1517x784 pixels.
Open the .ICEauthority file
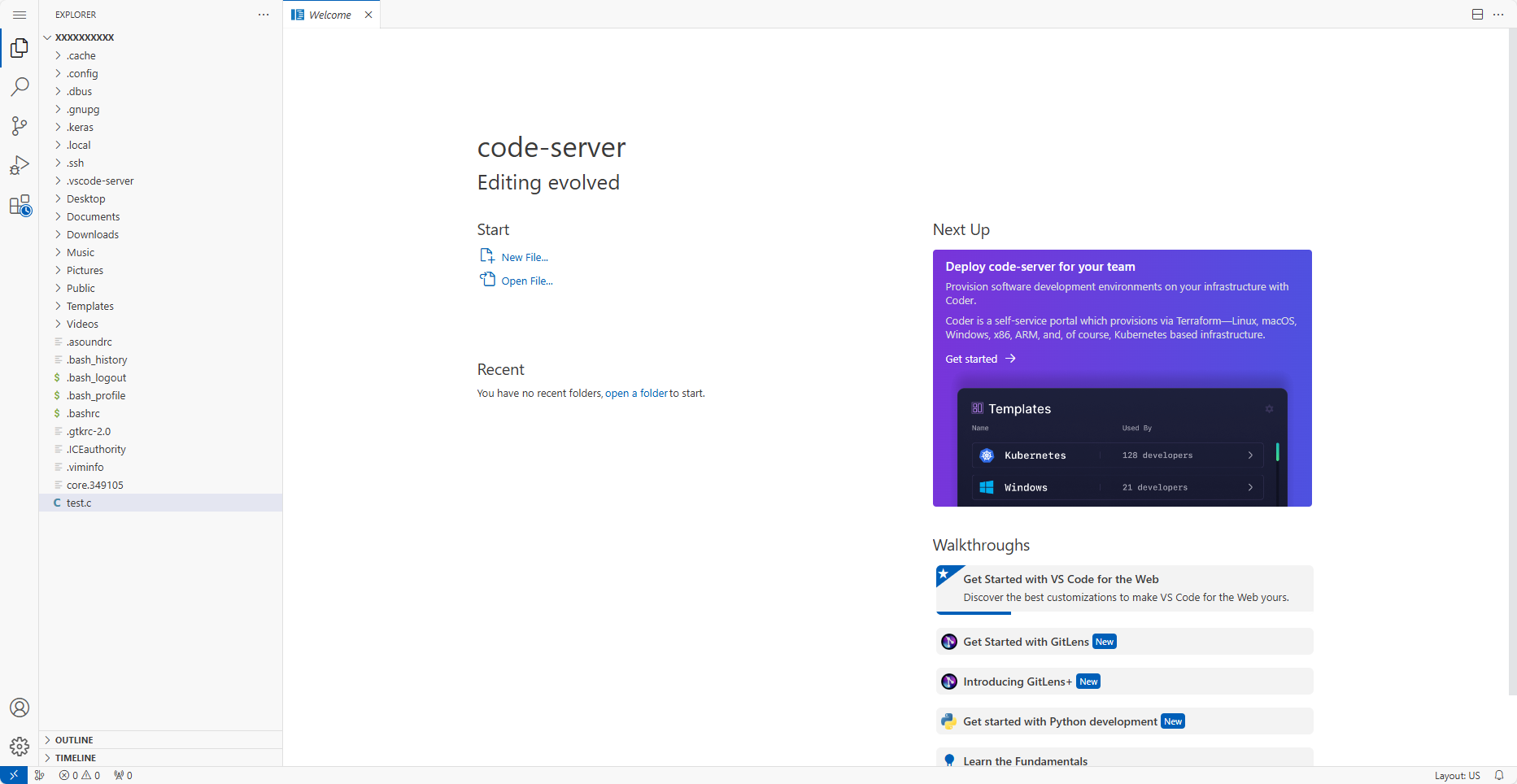tap(160, 449)
